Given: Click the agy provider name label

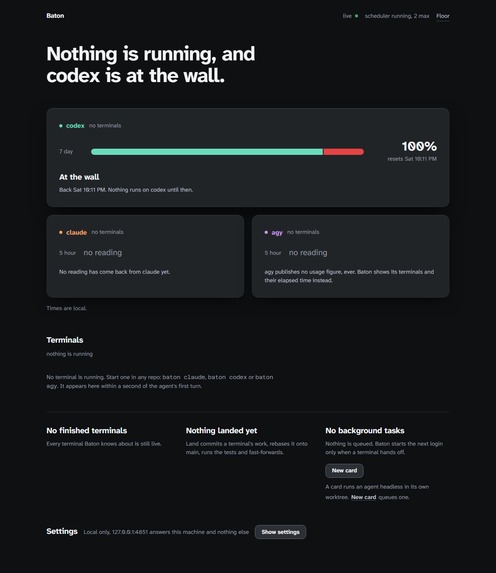Looking at the screenshot, I should (x=277, y=232).
